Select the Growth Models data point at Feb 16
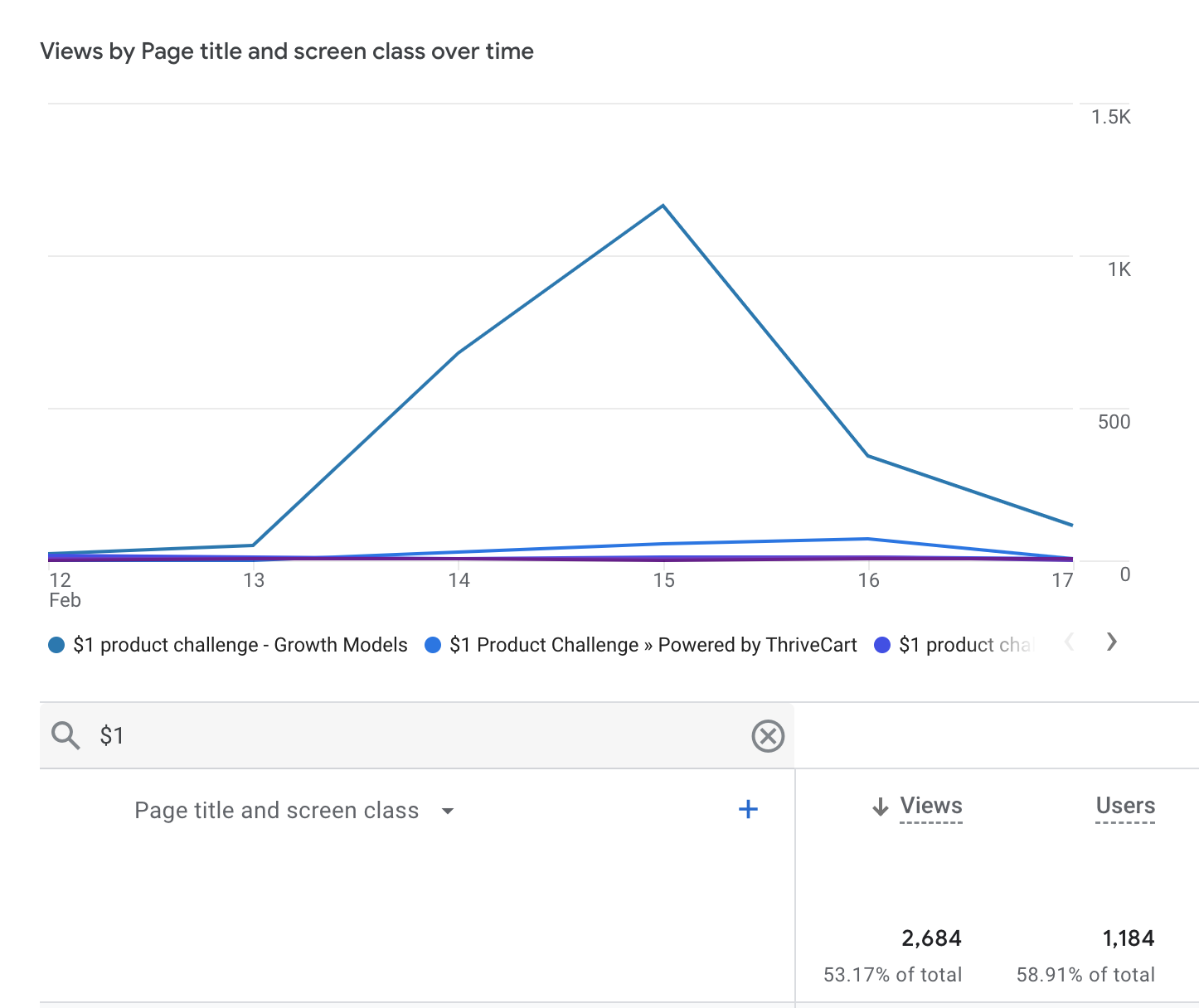Viewport: 1199px width, 1008px height. tap(868, 456)
